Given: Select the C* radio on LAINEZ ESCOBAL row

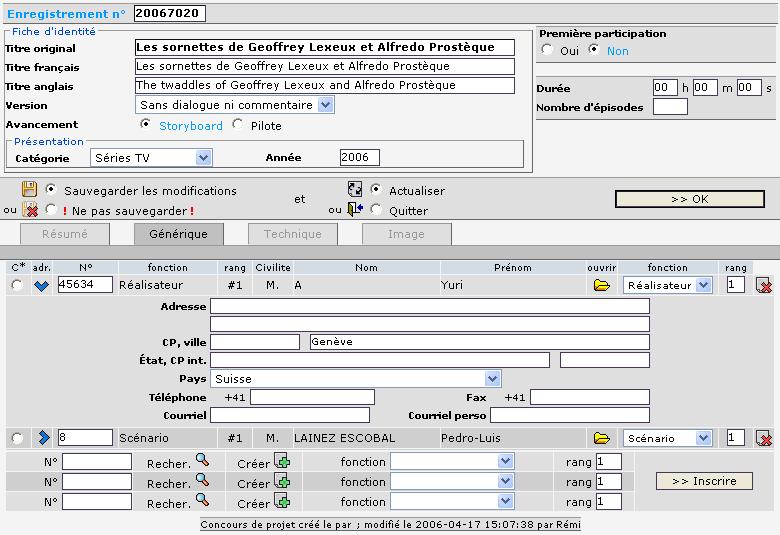Looking at the screenshot, I should 17,438.
